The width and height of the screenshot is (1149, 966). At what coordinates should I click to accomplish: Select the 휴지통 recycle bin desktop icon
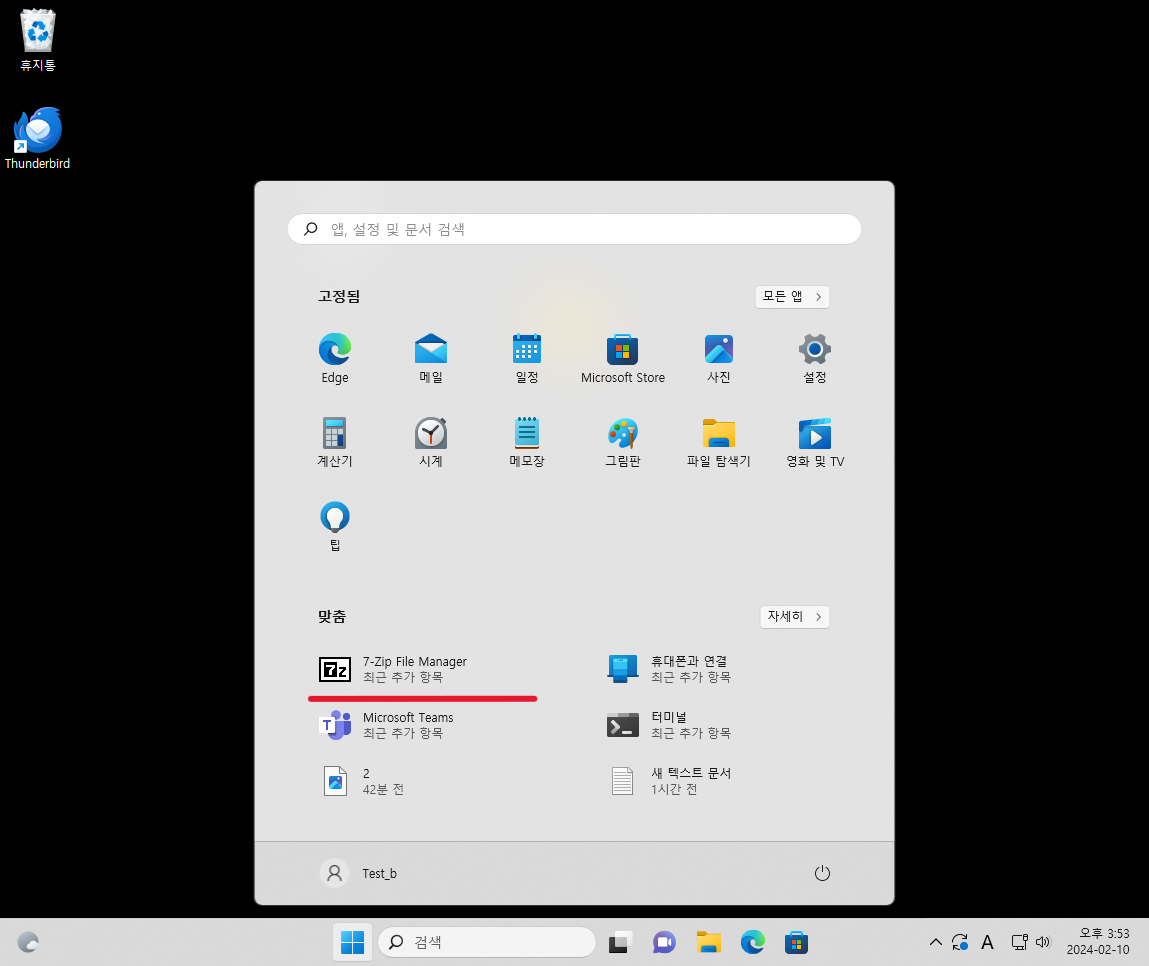tap(37, 40)
